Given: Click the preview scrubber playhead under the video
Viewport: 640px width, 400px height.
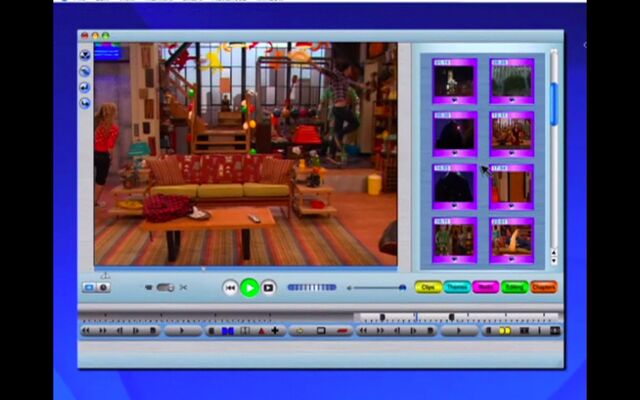Looking at the screenshot, I should point(203,269).
